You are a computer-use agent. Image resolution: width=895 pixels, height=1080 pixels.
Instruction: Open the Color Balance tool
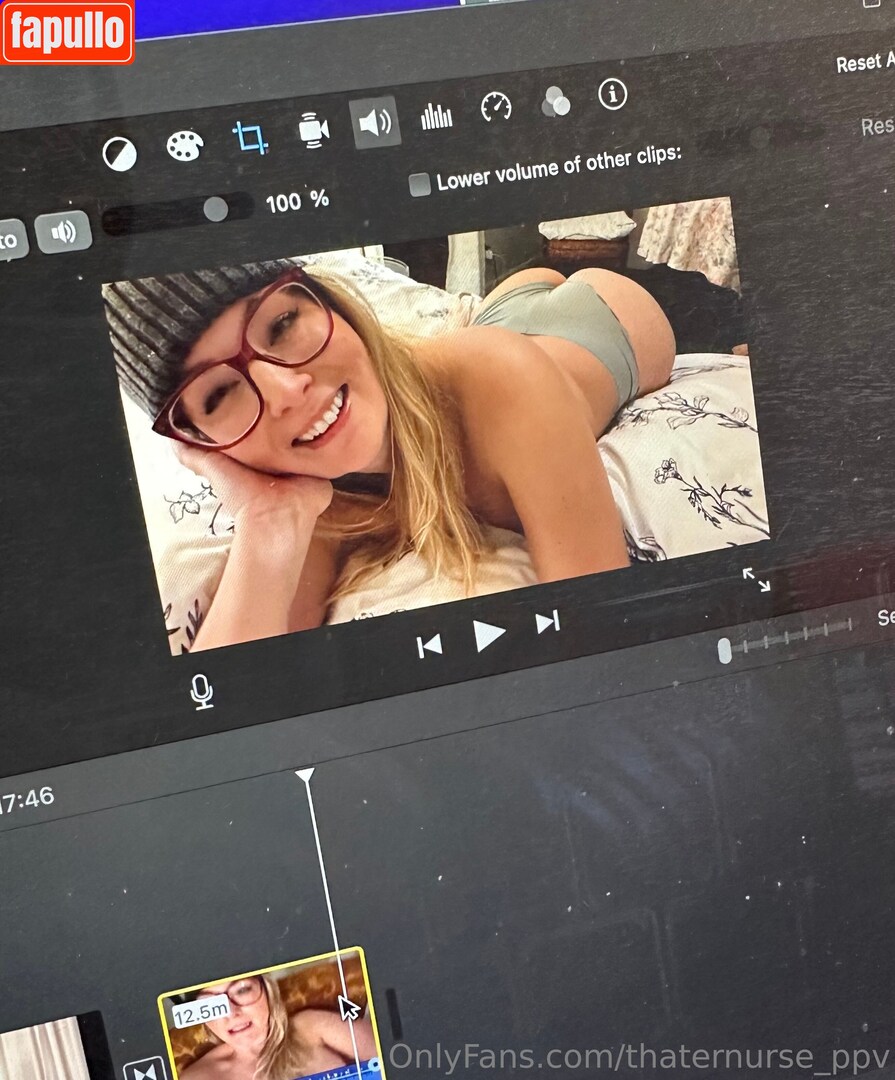pyautogui.click(x=120, y=154)
